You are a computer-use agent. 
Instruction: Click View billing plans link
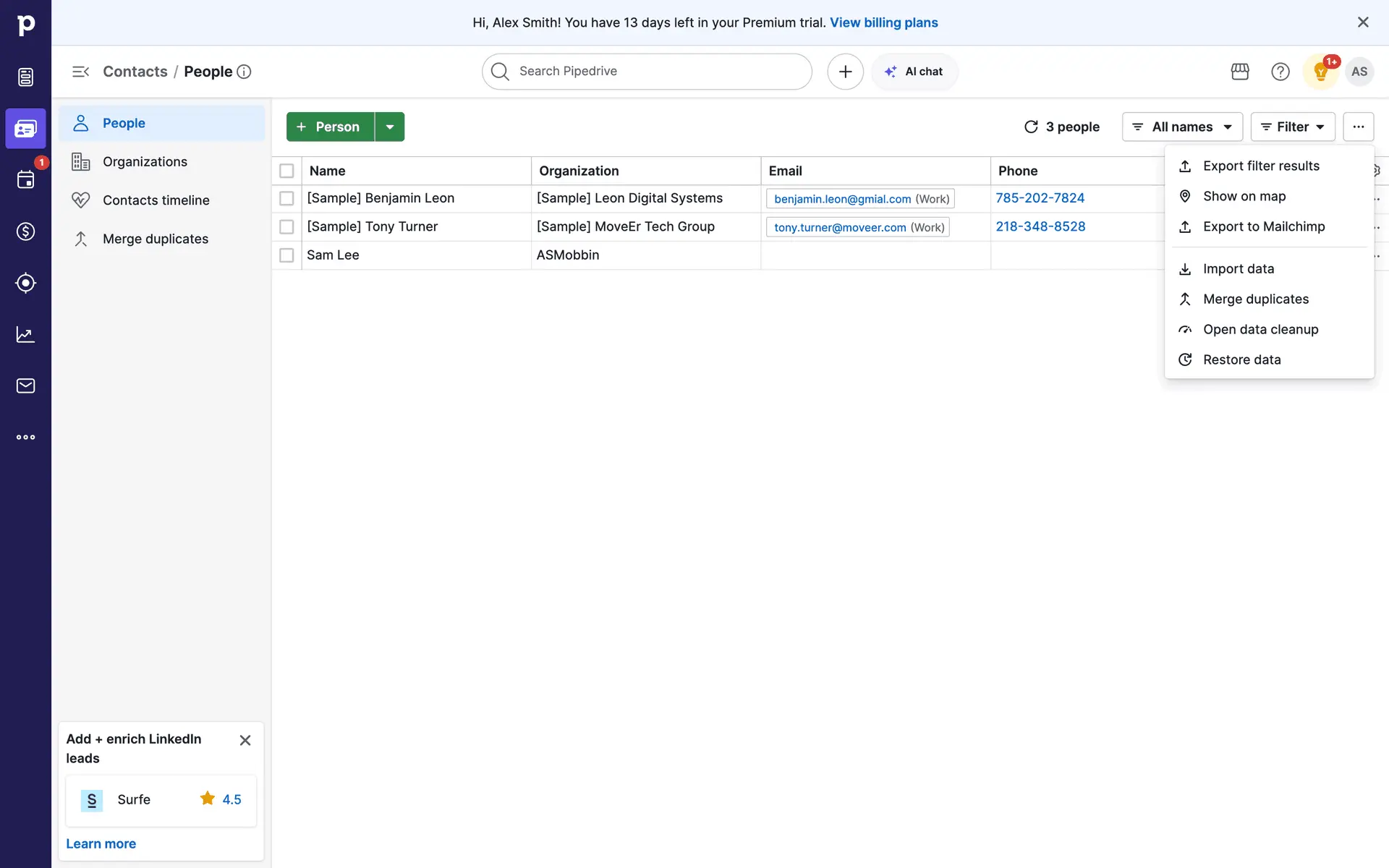click(883, 22)
